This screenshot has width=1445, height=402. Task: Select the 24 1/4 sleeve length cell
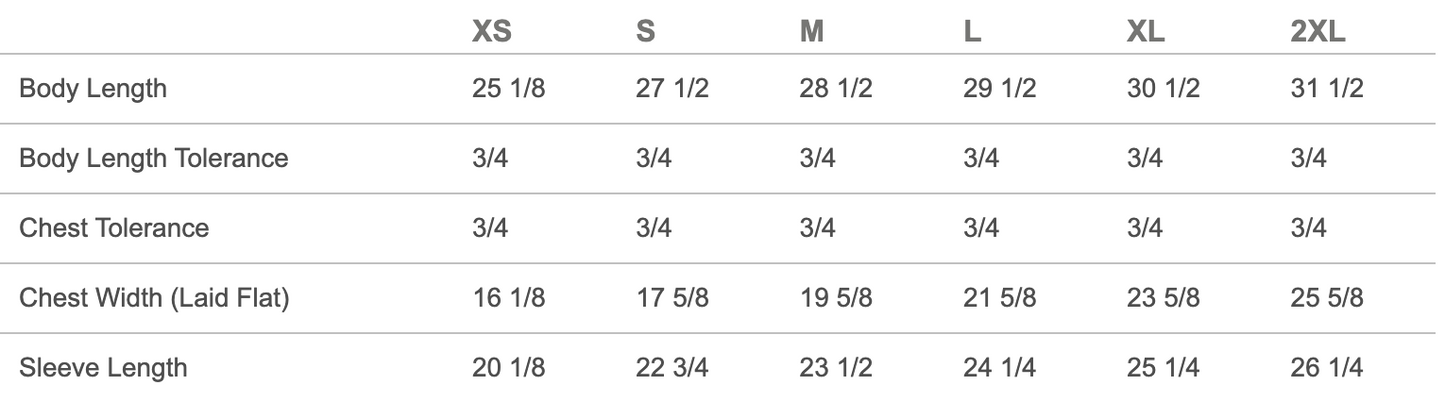click(x=1000, y=367)
